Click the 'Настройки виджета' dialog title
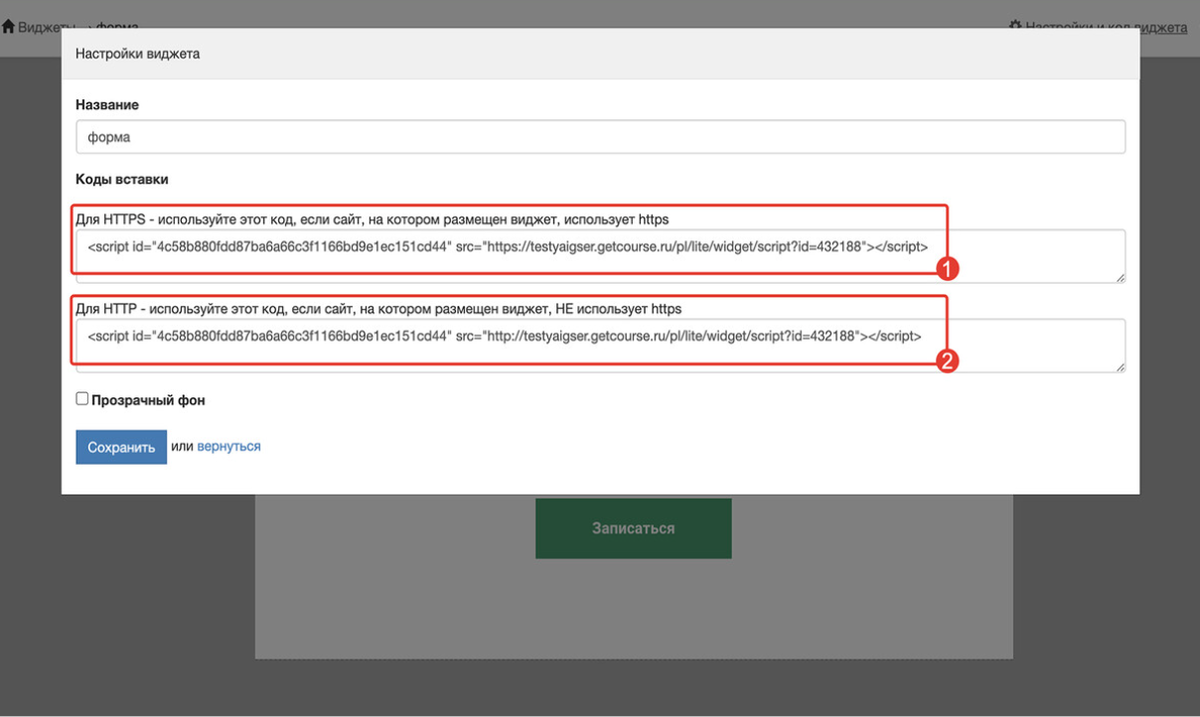This screenshot has height=717, width=1200. coord(138,54)
